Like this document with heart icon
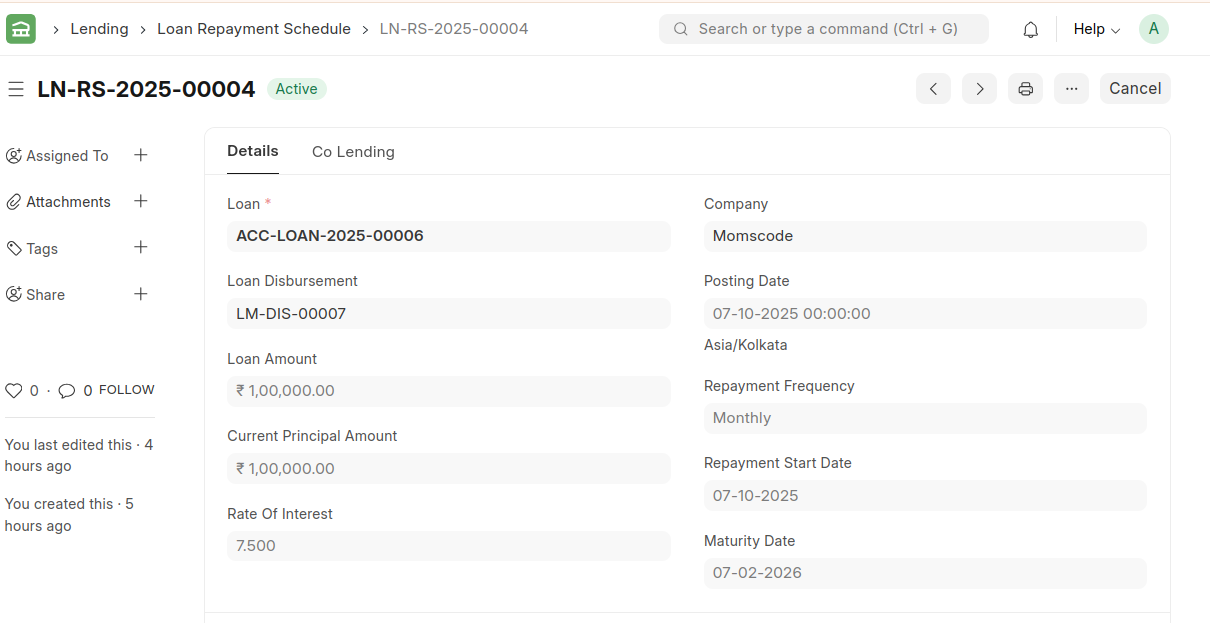 (14, 391)
